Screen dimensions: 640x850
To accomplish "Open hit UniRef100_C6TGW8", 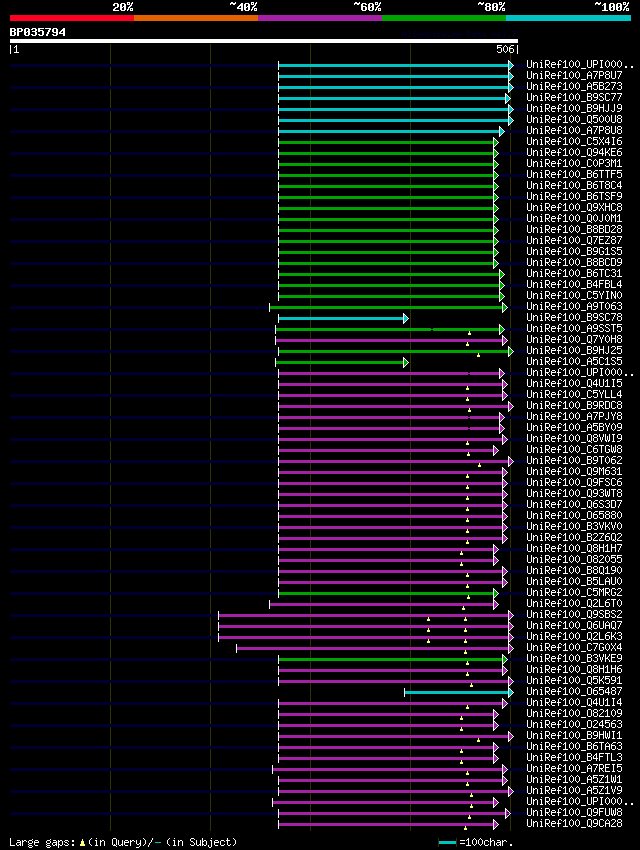I will [x=574, y=449].
